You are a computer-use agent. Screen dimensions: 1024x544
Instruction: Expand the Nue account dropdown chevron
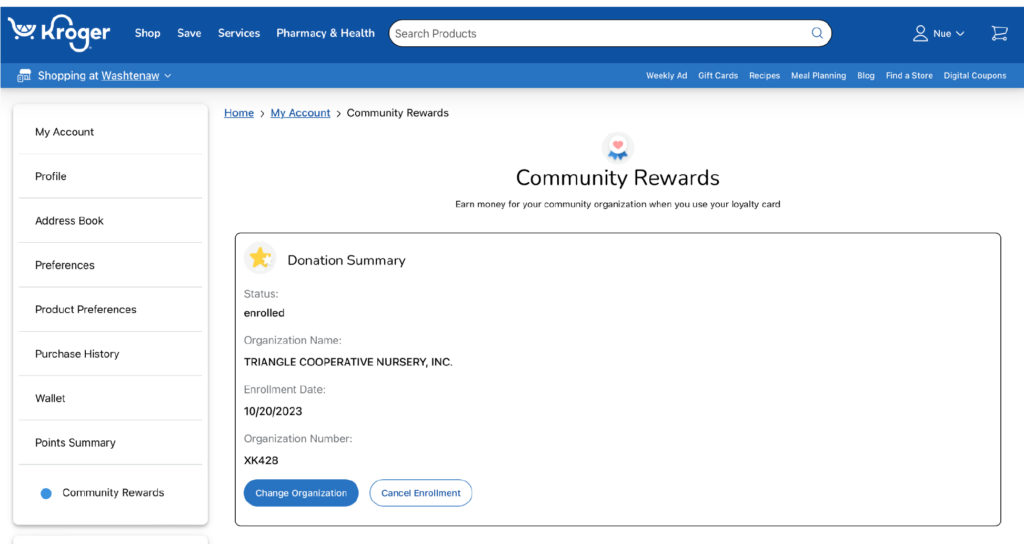click(960, 33)
